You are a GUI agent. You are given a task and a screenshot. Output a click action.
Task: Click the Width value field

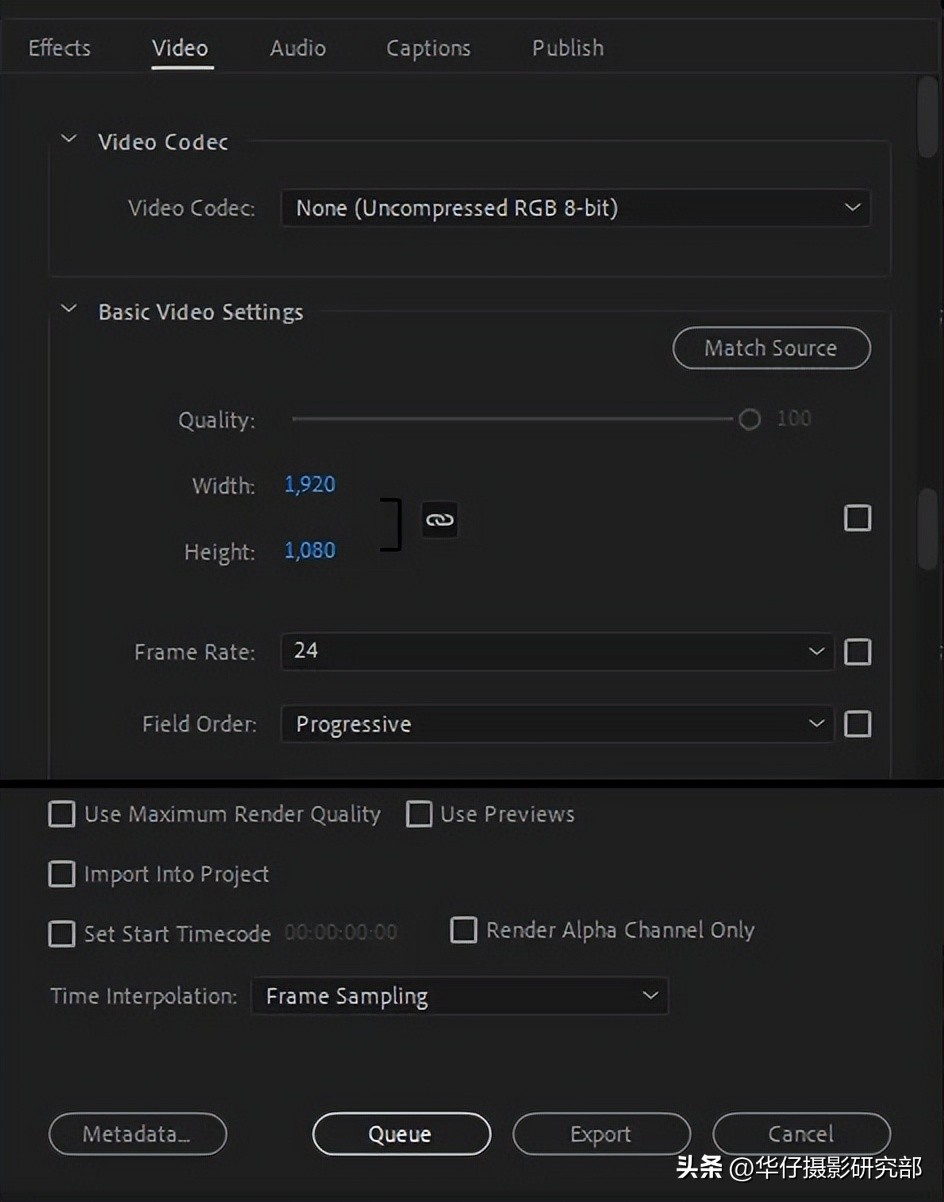click(310, 485)
